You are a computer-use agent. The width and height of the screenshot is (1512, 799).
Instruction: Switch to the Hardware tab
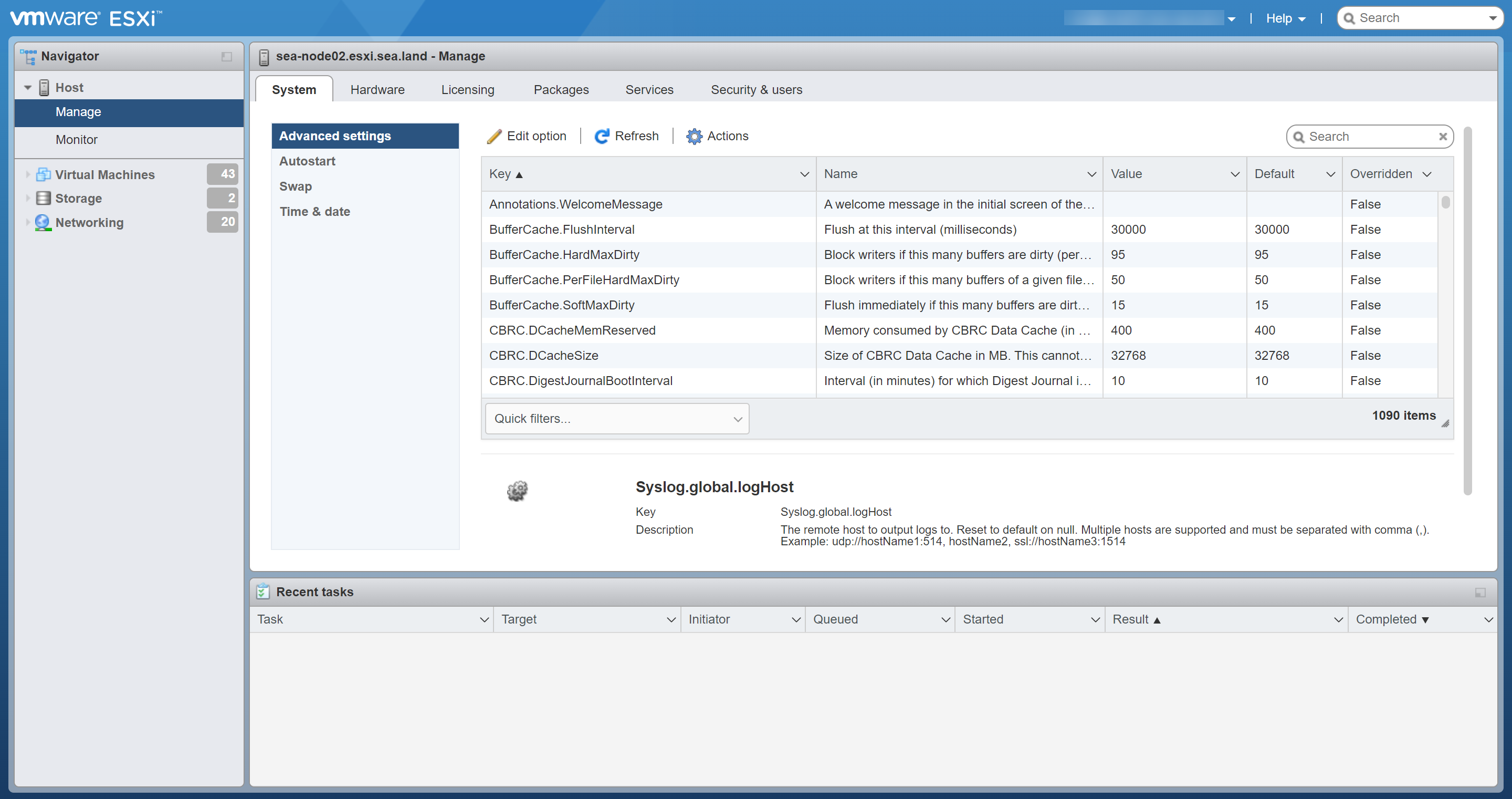click(377, 89)
